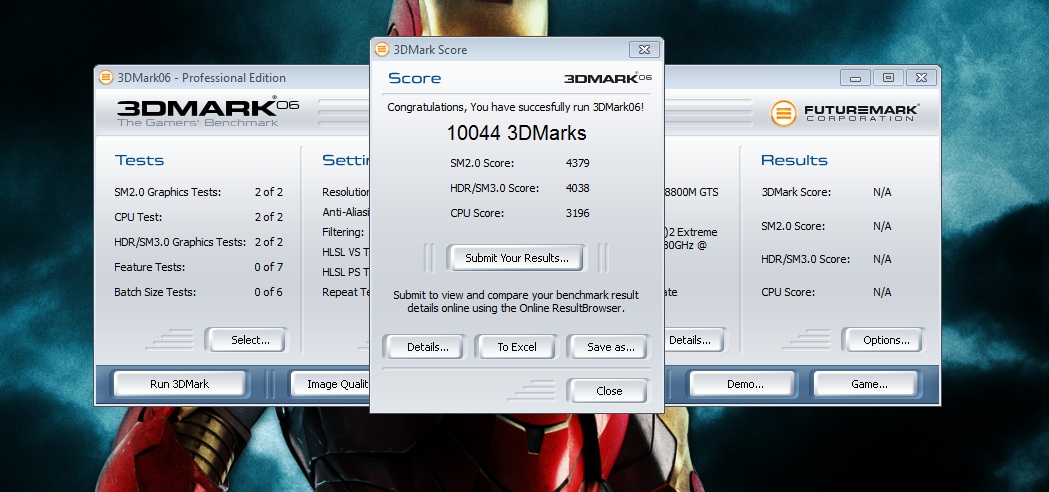Open Details button in System section of main window

pos(694,340)
